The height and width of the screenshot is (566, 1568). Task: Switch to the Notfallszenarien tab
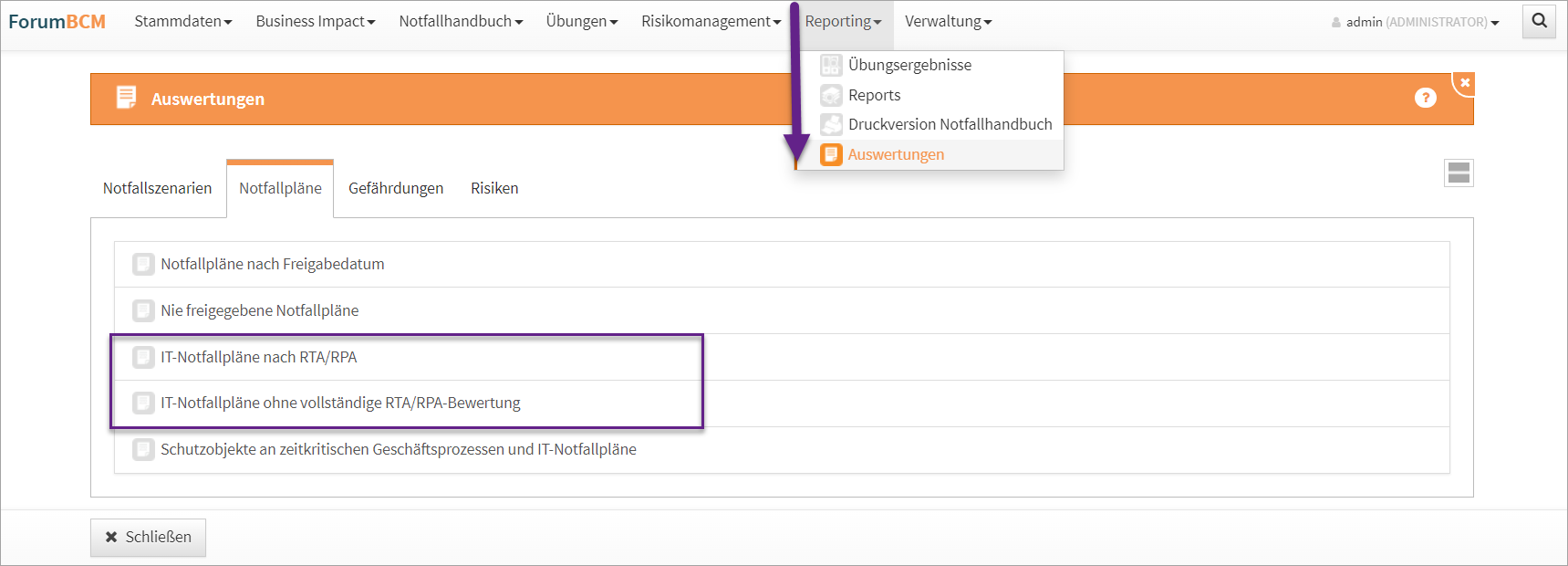pyautogui.click(x=157, y=188)
